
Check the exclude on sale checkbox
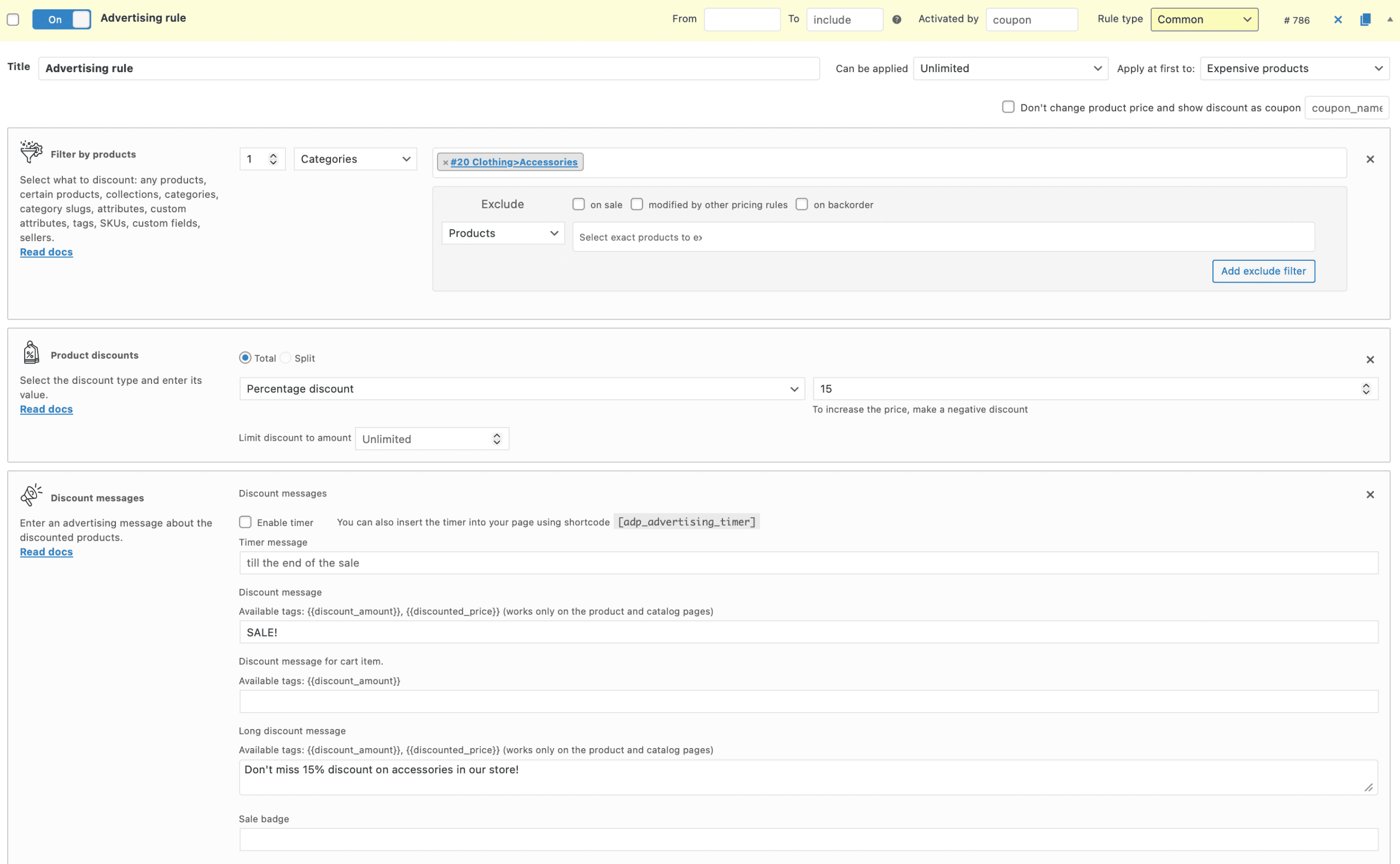pyautogui.click(x=578, y=205)
